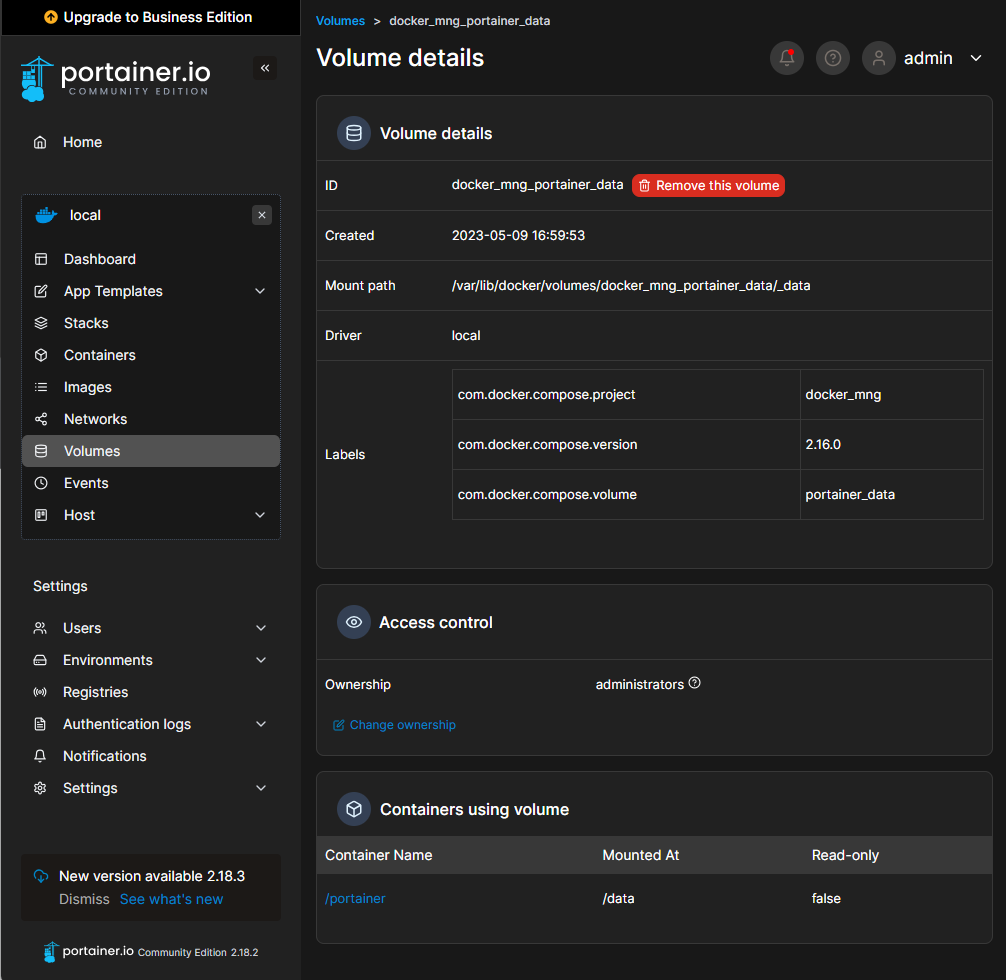Click the Registries icon

tap(40, 691)
